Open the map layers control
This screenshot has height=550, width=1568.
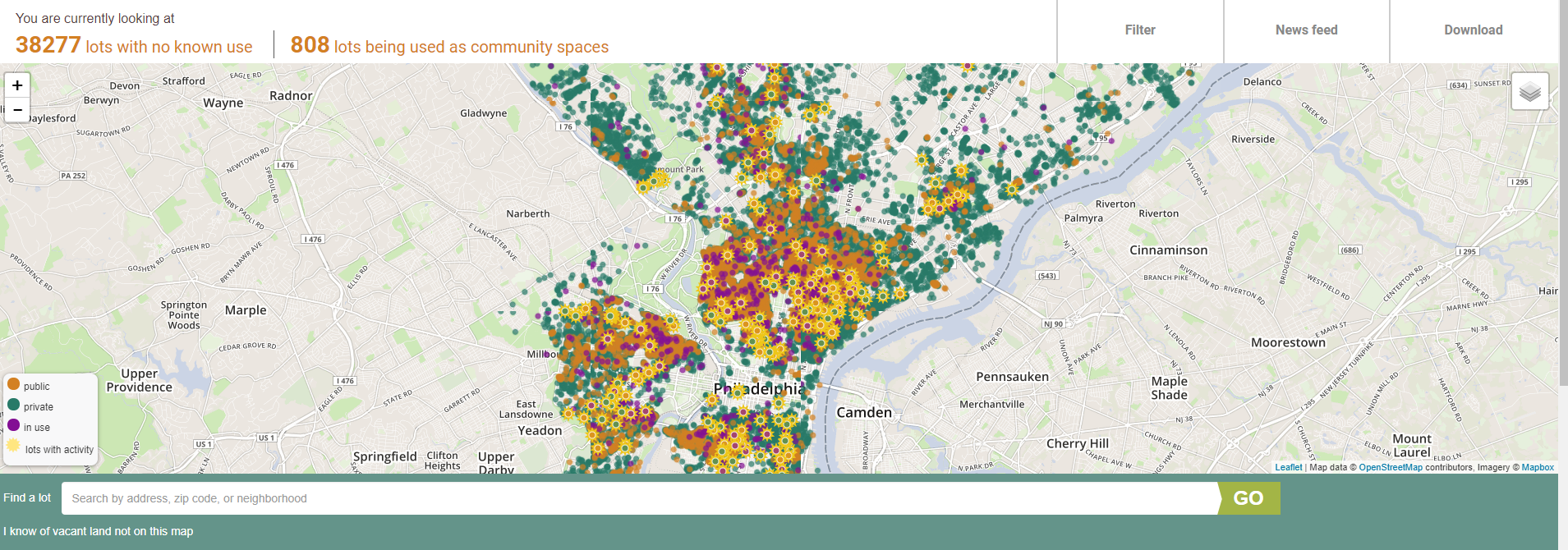[x=1529, y=91]
